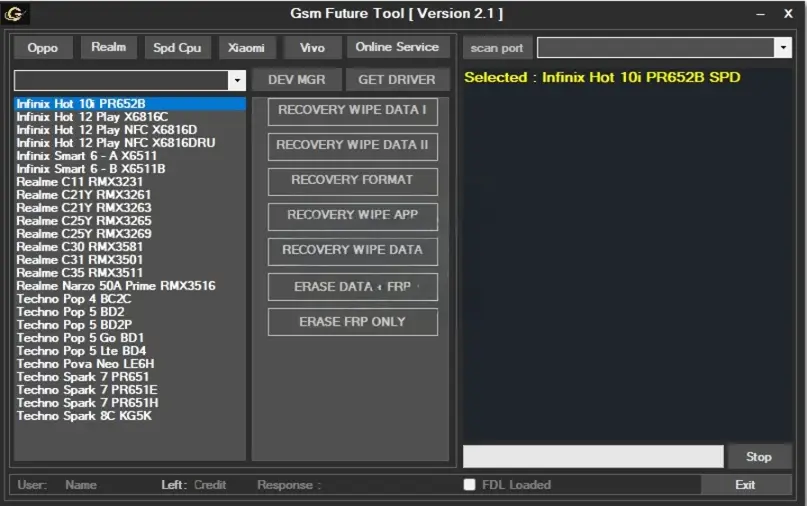Viewport: 807px width, 506px height.
Task: Start the RECOVERY FORMAT operation
Action: [352, 180]
